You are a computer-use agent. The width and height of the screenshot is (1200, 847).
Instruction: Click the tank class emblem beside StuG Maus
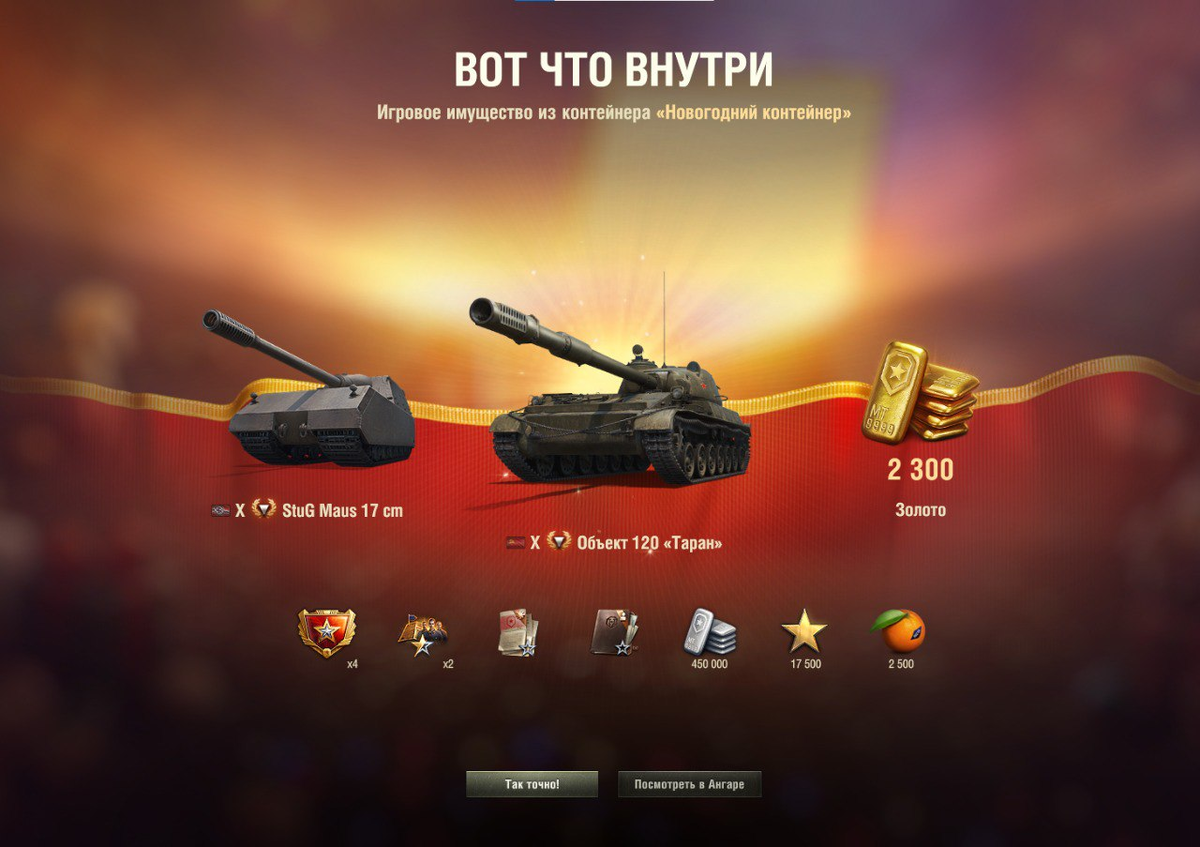pyautogui.click(x=264, y=510)
